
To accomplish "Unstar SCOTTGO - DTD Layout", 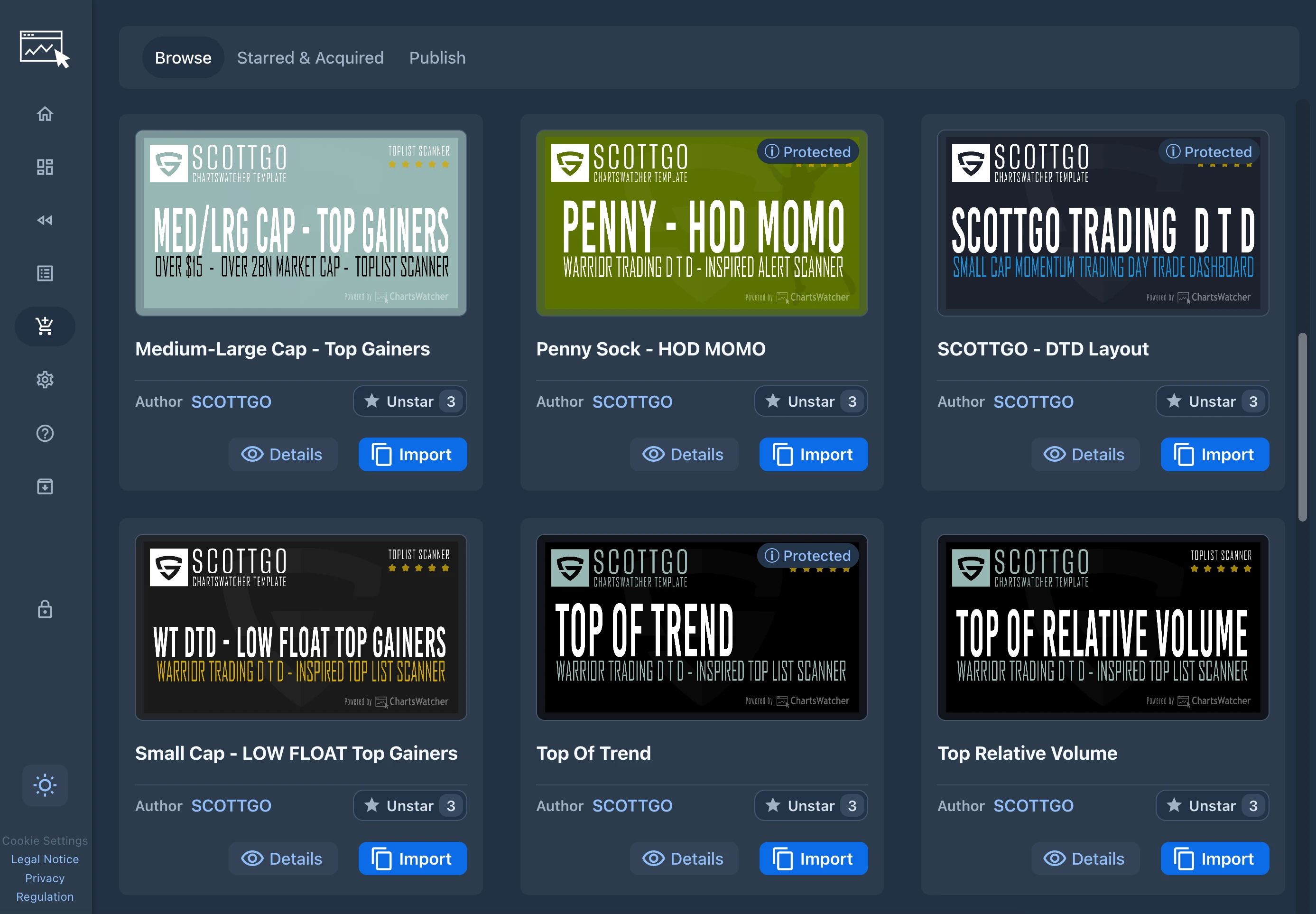I will pos(1213,401).
